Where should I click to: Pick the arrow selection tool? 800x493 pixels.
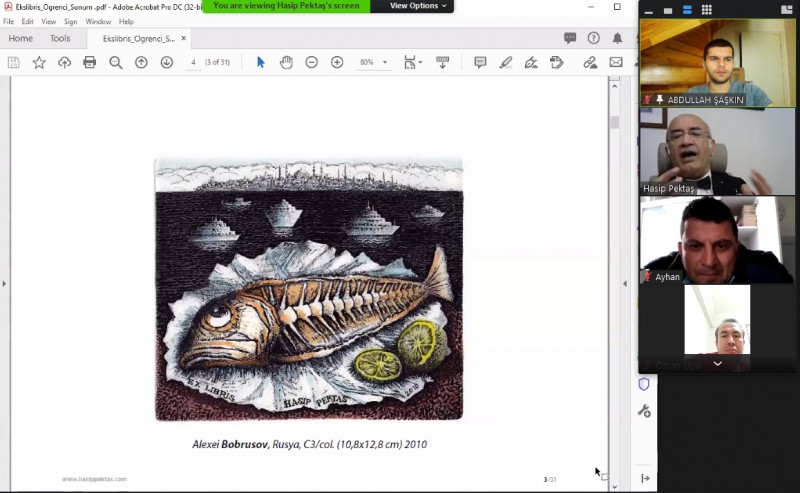coord(260,62)
